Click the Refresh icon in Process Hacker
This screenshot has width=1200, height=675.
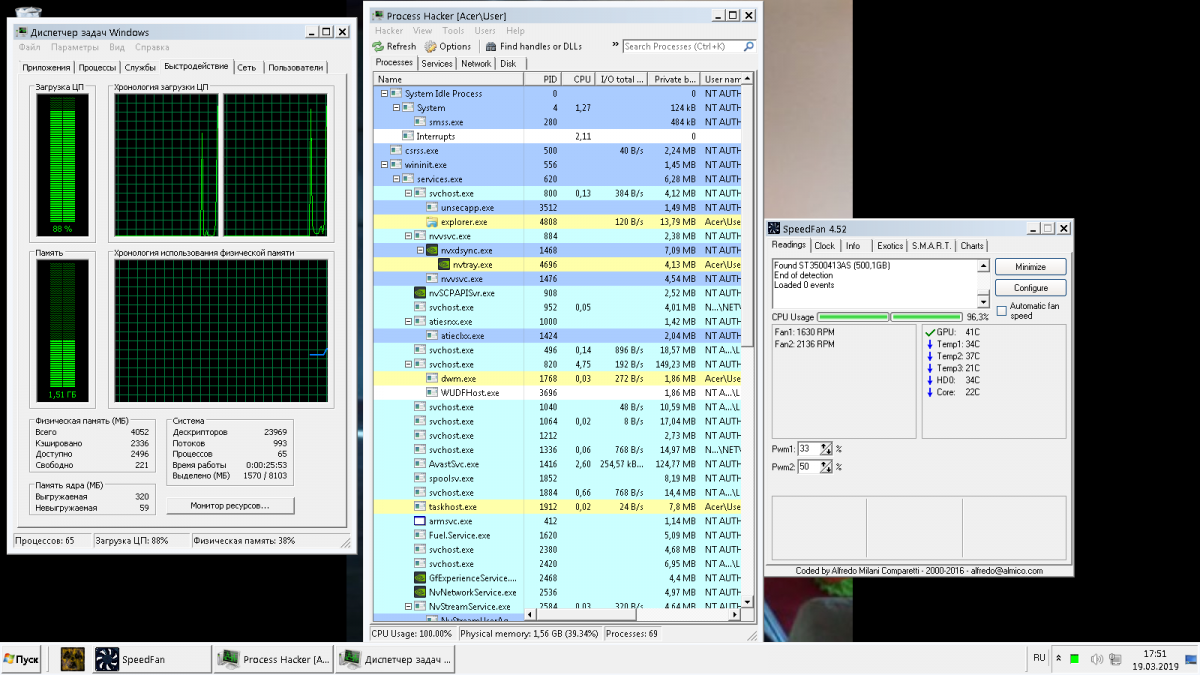[378, 46]
